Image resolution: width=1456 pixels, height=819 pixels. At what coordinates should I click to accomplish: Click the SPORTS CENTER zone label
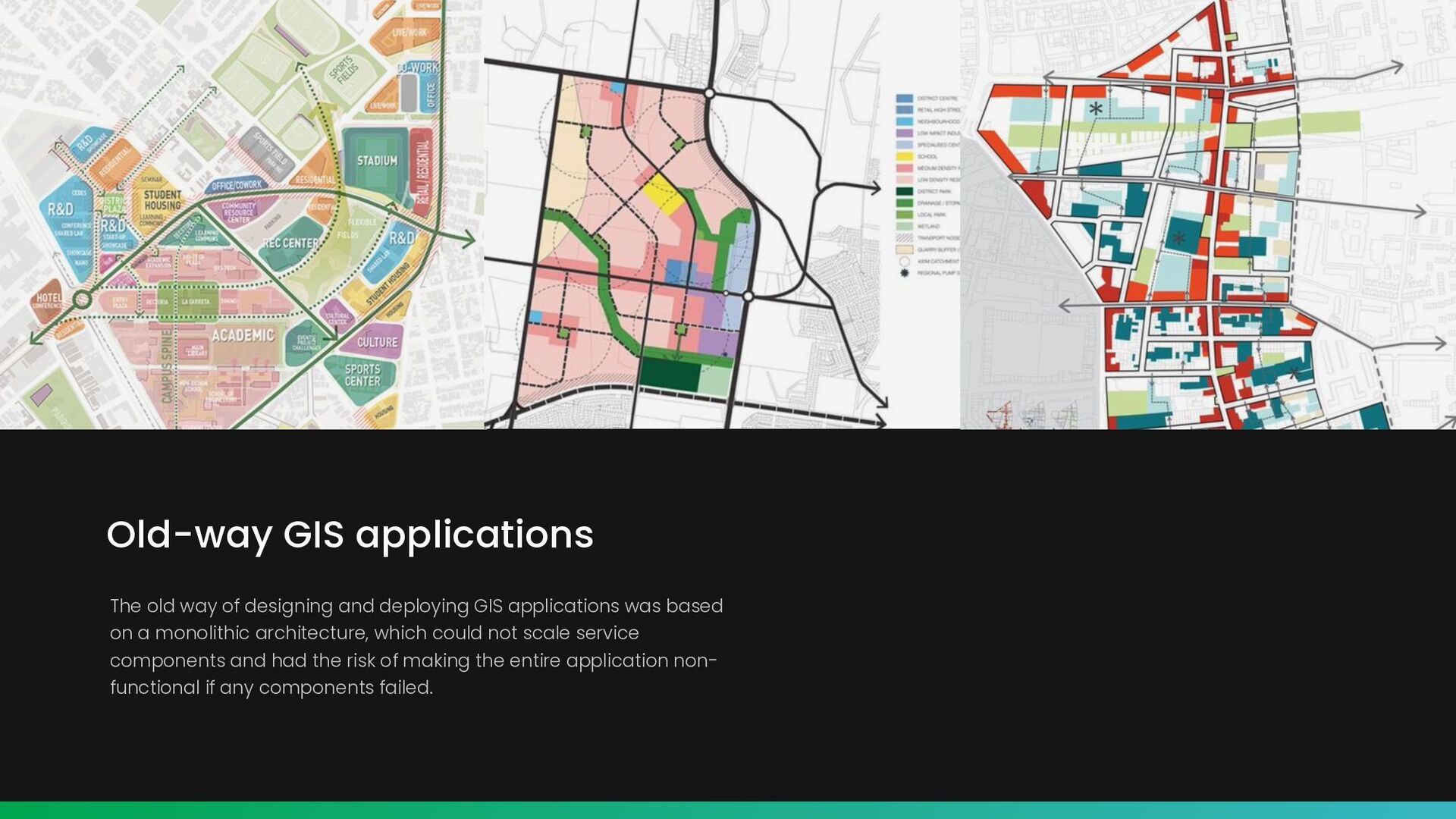tap(362, 375)
